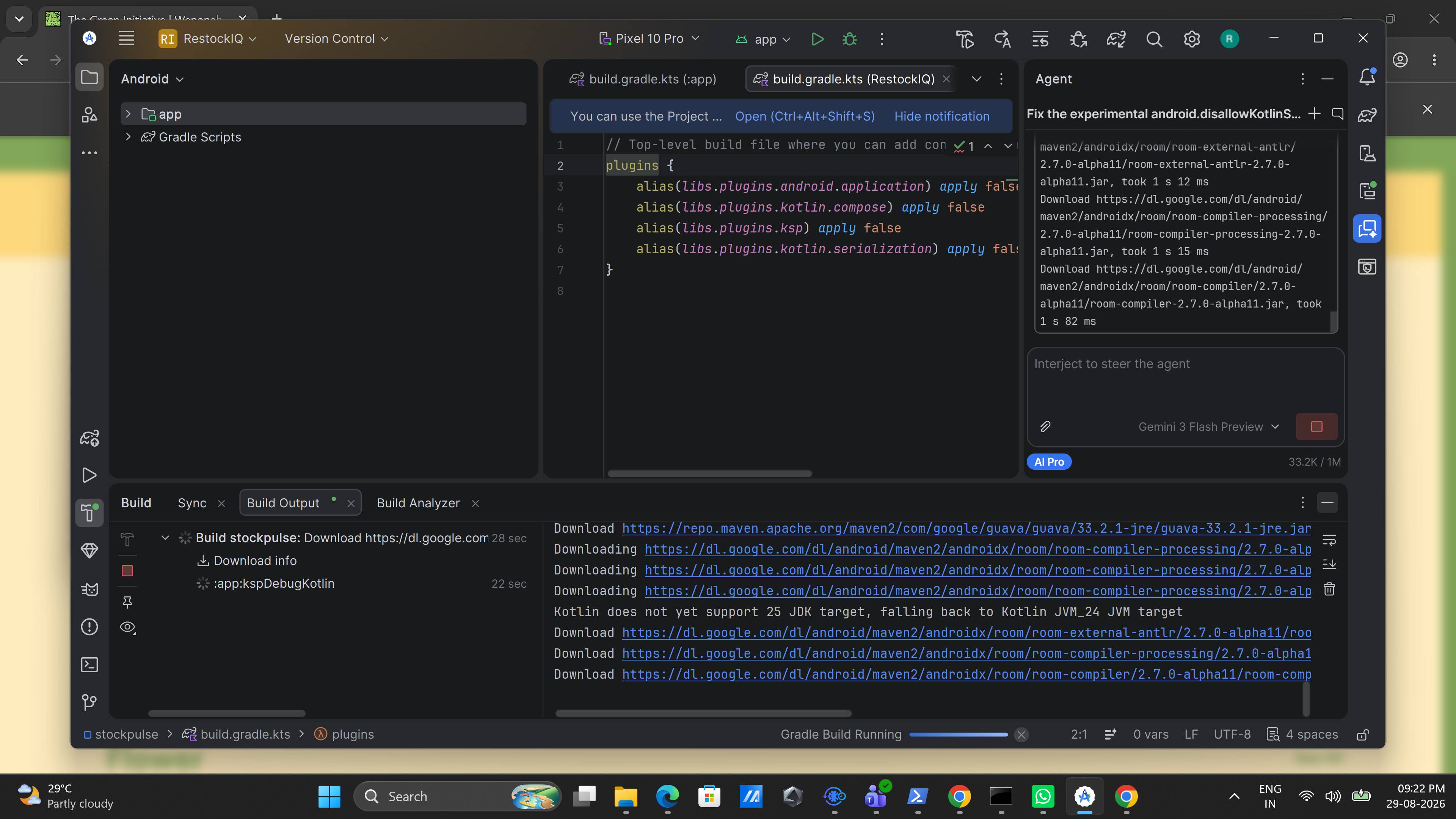This screenshot has height=819, width=1456.
Task: Toggle soft-wrap in build output
Action: 1329,540
